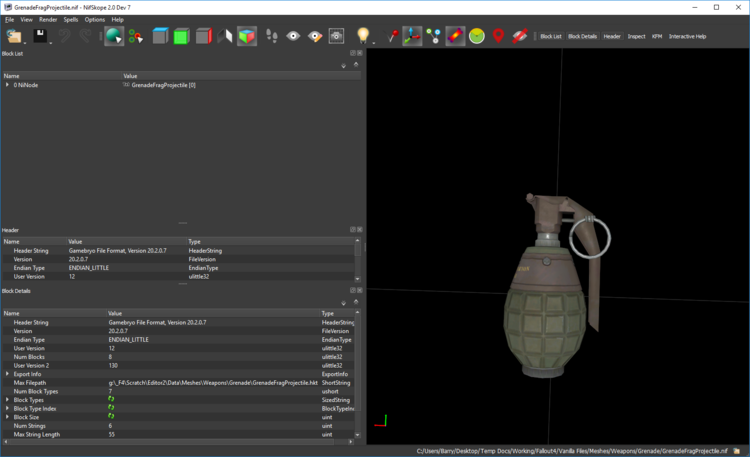
Task: Click Block Details expand up arrow
Action: pyautogui.click(x=356, y=301)
